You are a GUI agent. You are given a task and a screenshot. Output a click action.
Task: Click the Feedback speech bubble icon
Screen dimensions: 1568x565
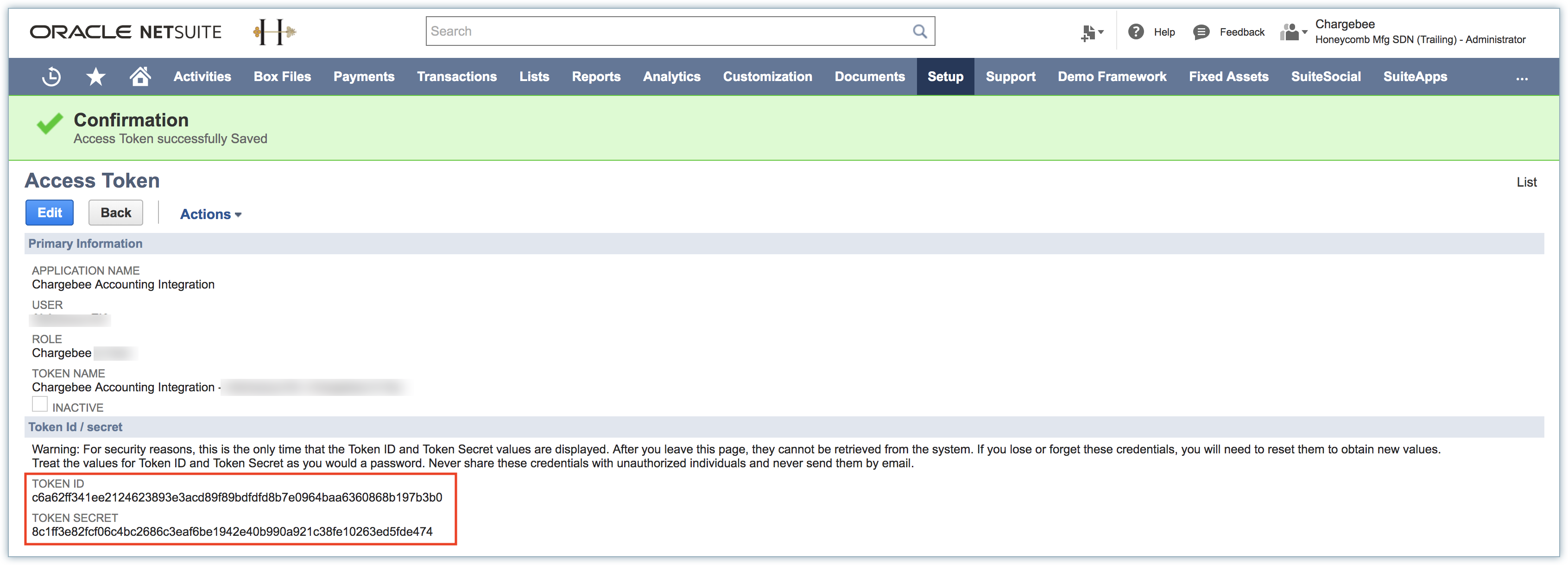1201,31
